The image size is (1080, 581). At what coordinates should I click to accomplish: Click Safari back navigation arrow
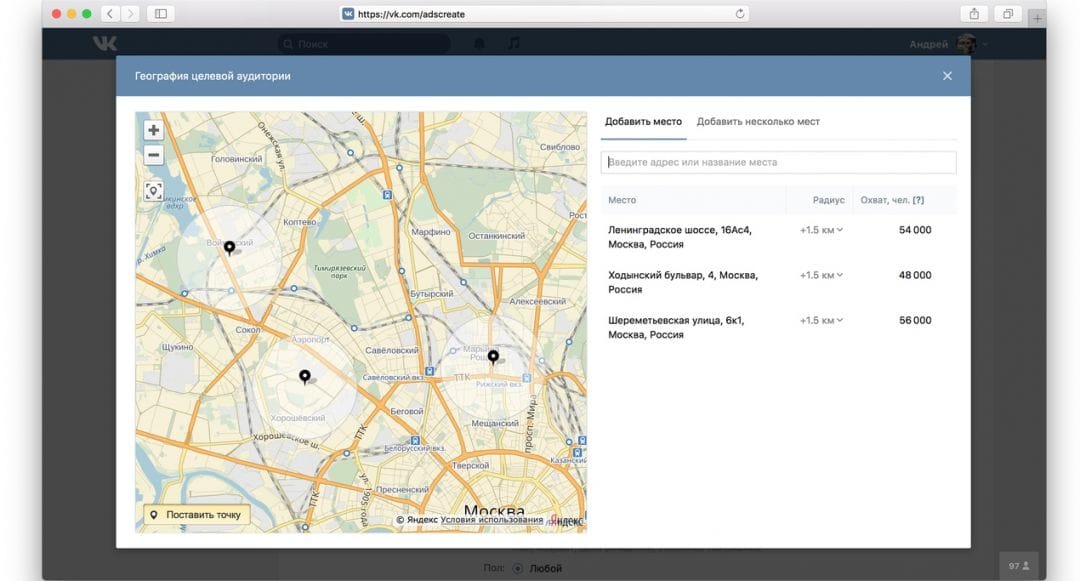coord(110,14)
